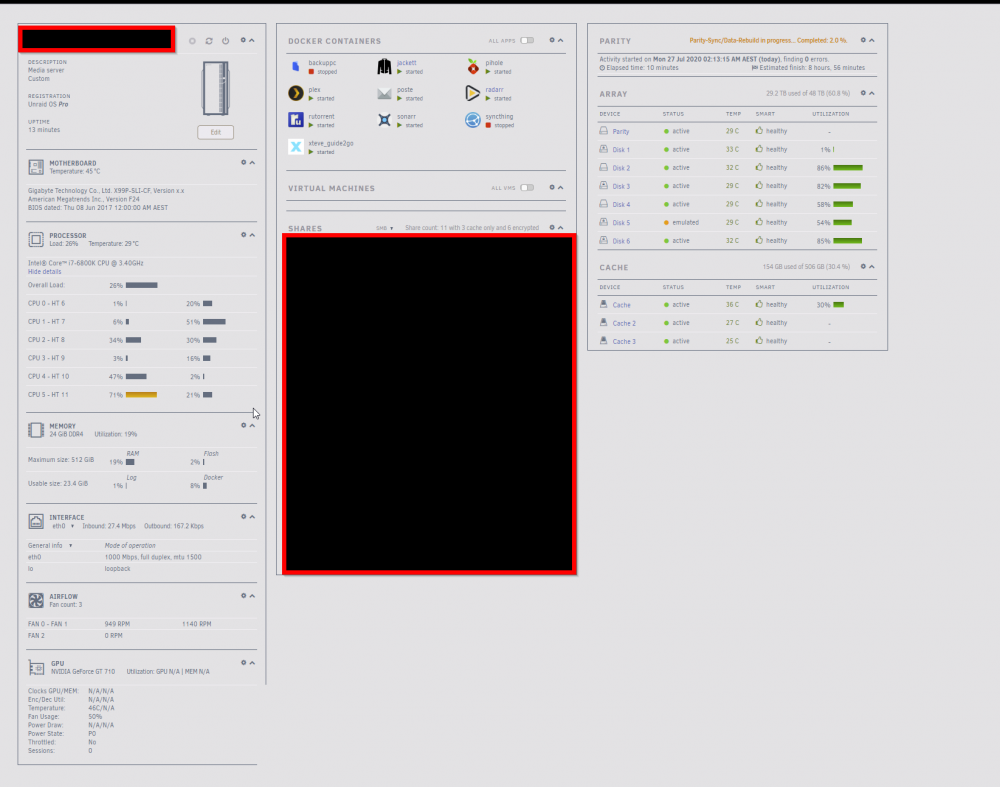
Task: Open the plex container icon
Action: (x=296, y=93)
